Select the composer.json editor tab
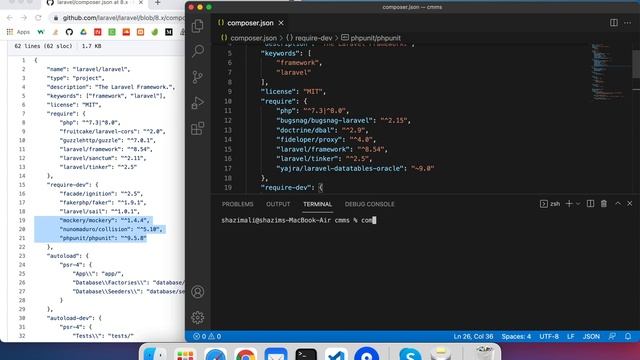Image resolution: width=640 pixels, height=360 pixels. click(x=250, y=23)
